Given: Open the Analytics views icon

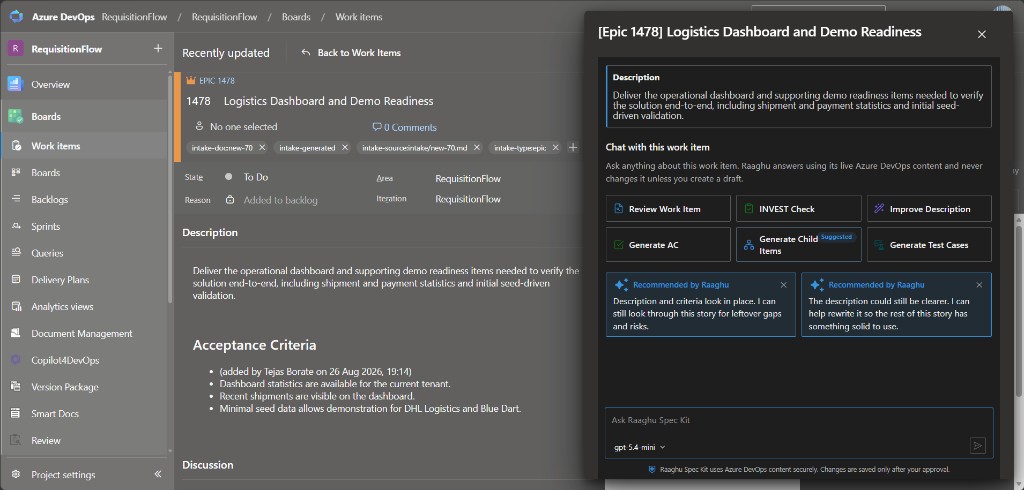Looking at the screenshot, I should click(16, 306).
